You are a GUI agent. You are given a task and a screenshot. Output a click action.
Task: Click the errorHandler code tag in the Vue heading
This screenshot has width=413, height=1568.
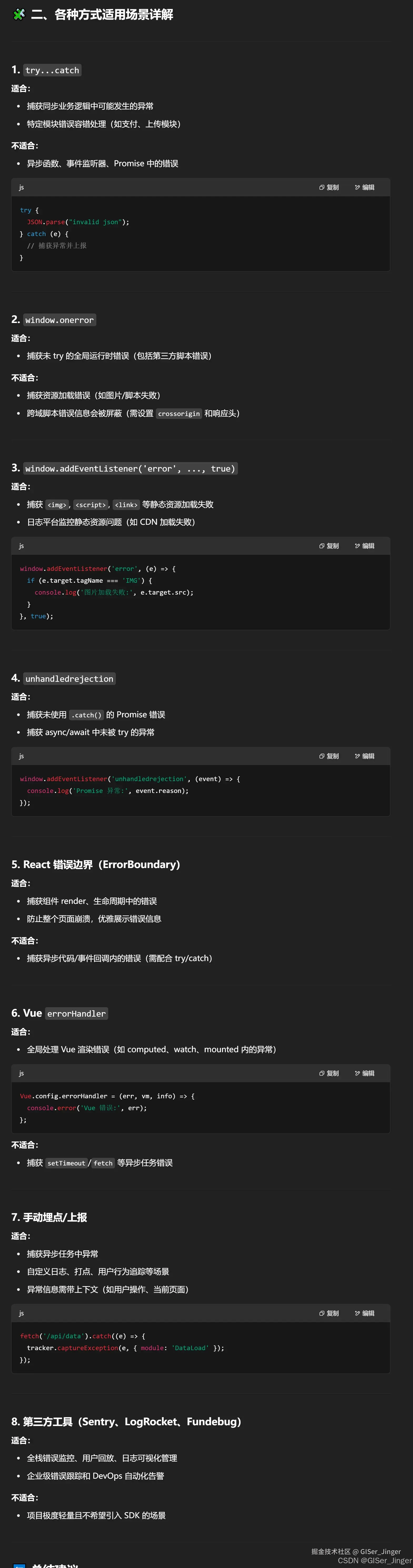point(77,1013)
